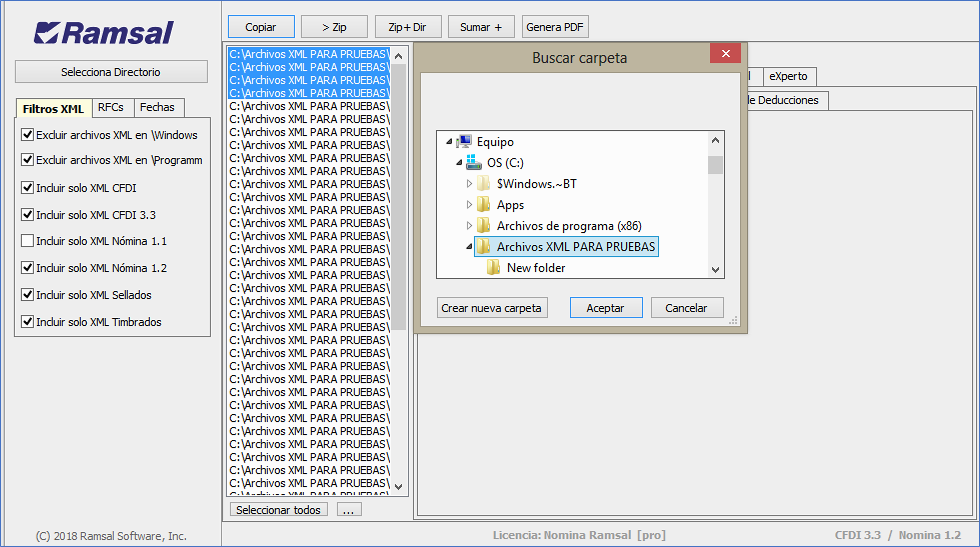Select the Equipo computer icon

(464, 142)
